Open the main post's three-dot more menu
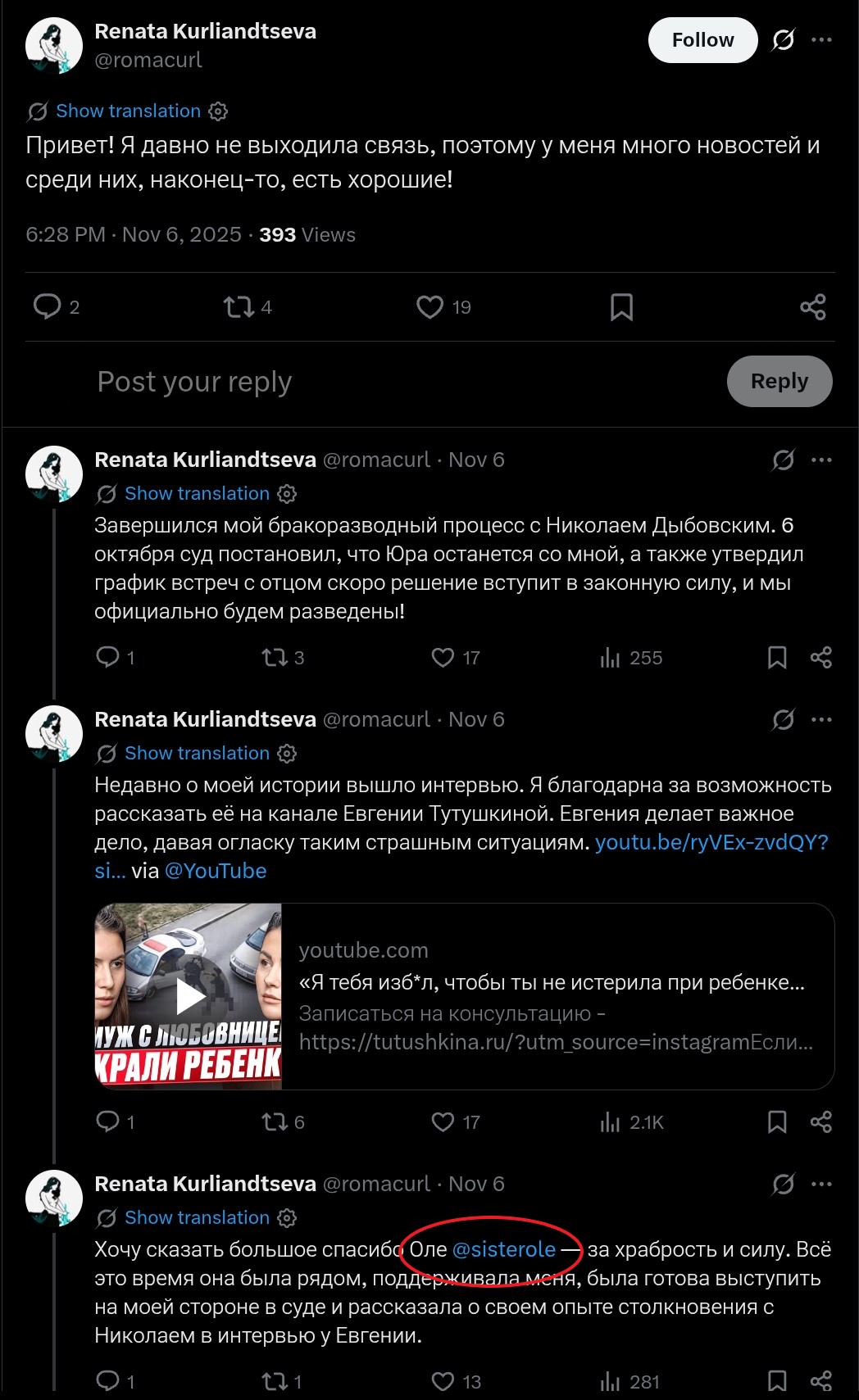This screenshot has height=1400, width=859. 821,40
